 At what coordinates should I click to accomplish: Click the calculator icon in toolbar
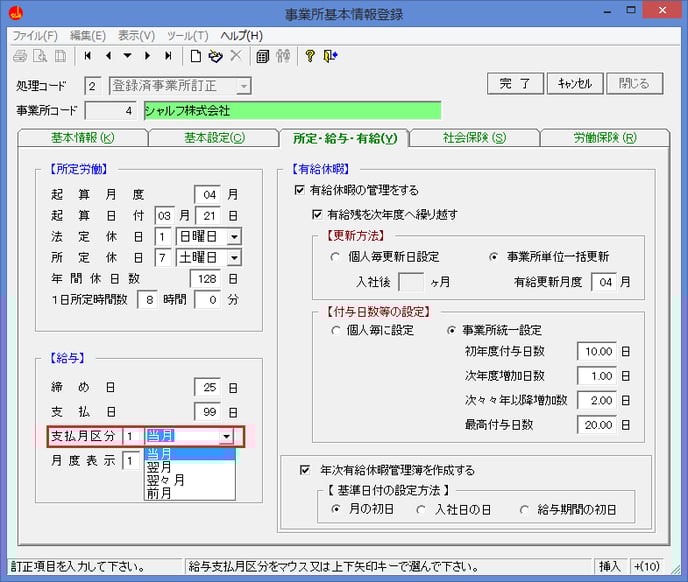pyautogui.click(x=262, y=56)
